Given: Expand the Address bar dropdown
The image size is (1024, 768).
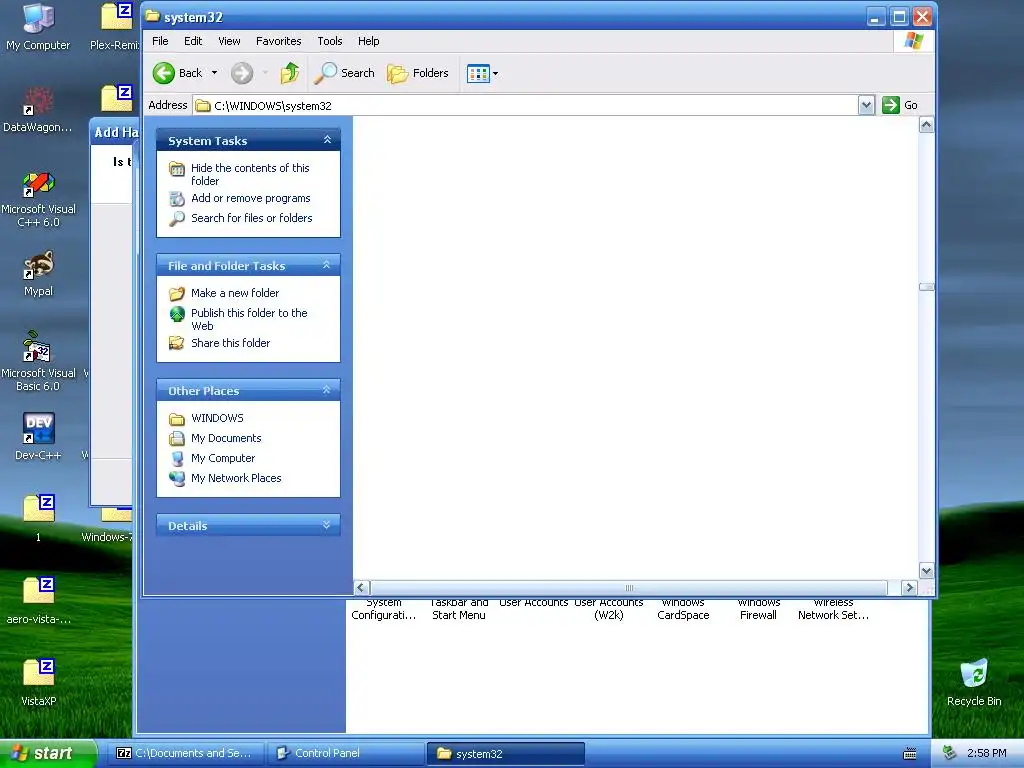Looking at the screenshot, I should [x=866, y=105].
